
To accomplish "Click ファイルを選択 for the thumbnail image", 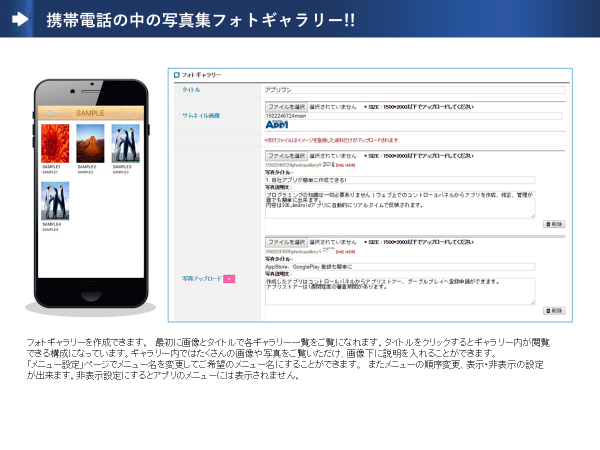I will coord(287,106).
